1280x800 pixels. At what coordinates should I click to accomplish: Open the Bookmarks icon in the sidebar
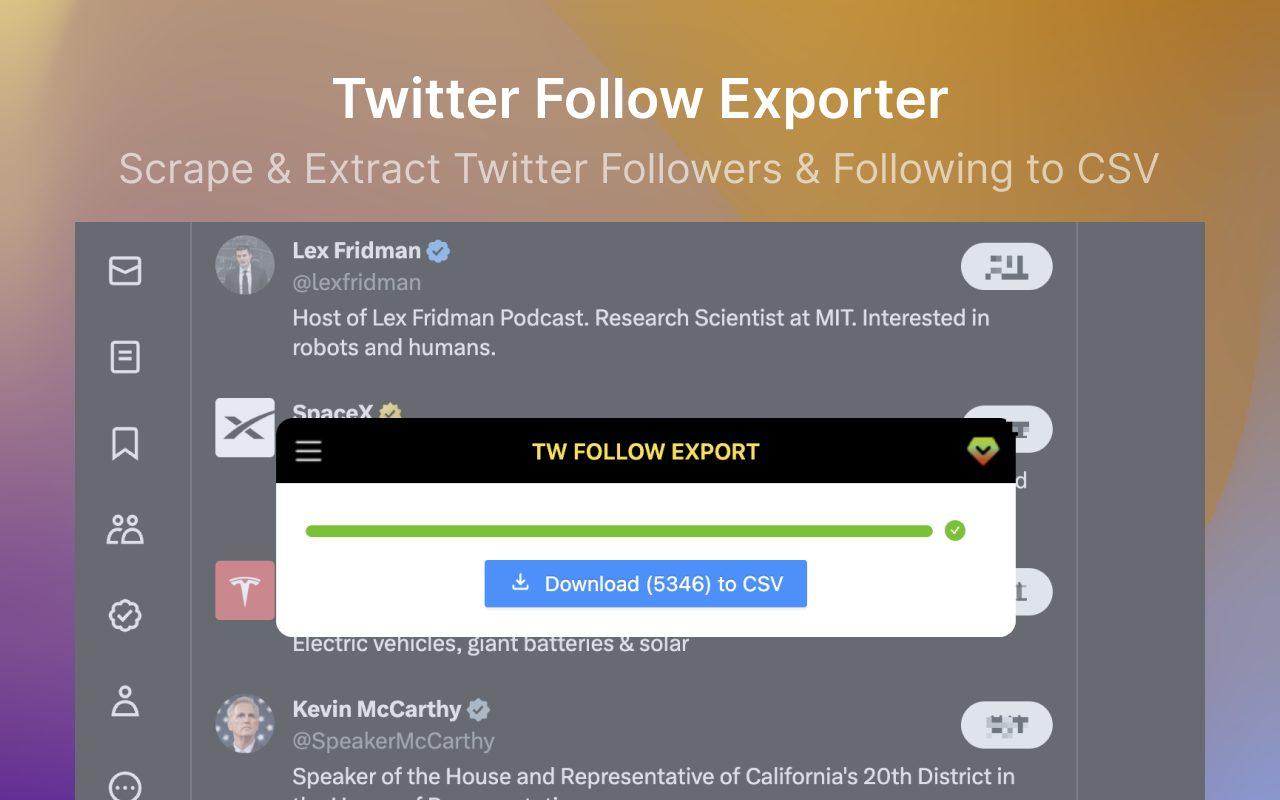click(124, 443)
